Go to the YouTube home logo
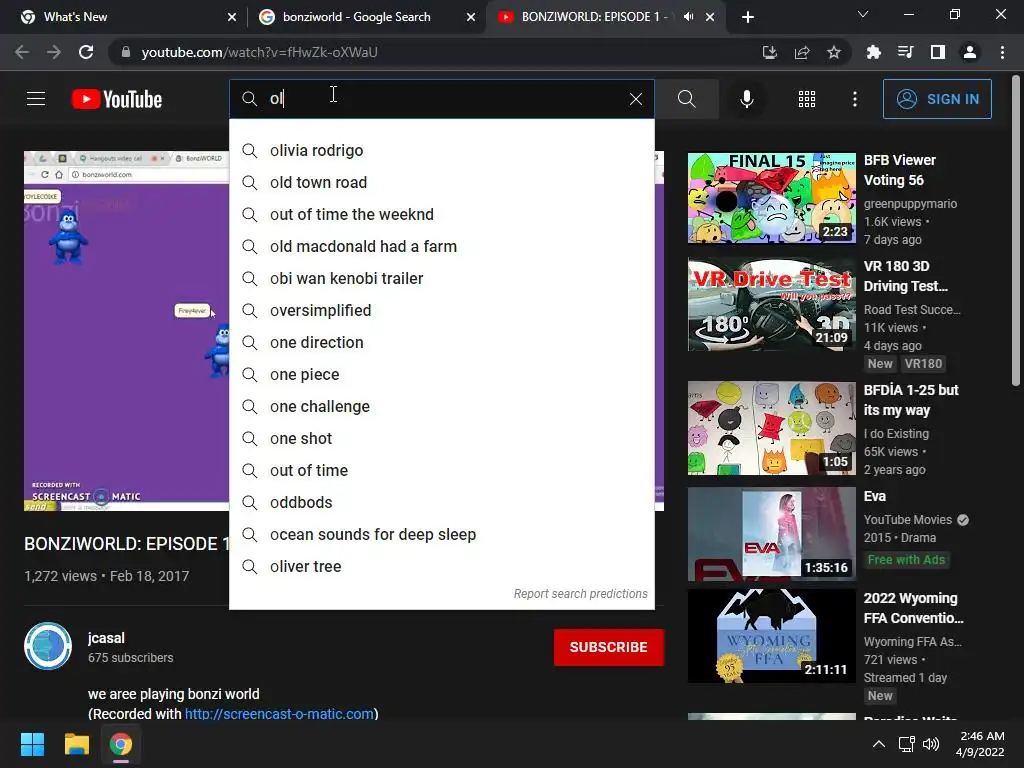This screenshot has height=768, width=1024. tap(117, 99)
